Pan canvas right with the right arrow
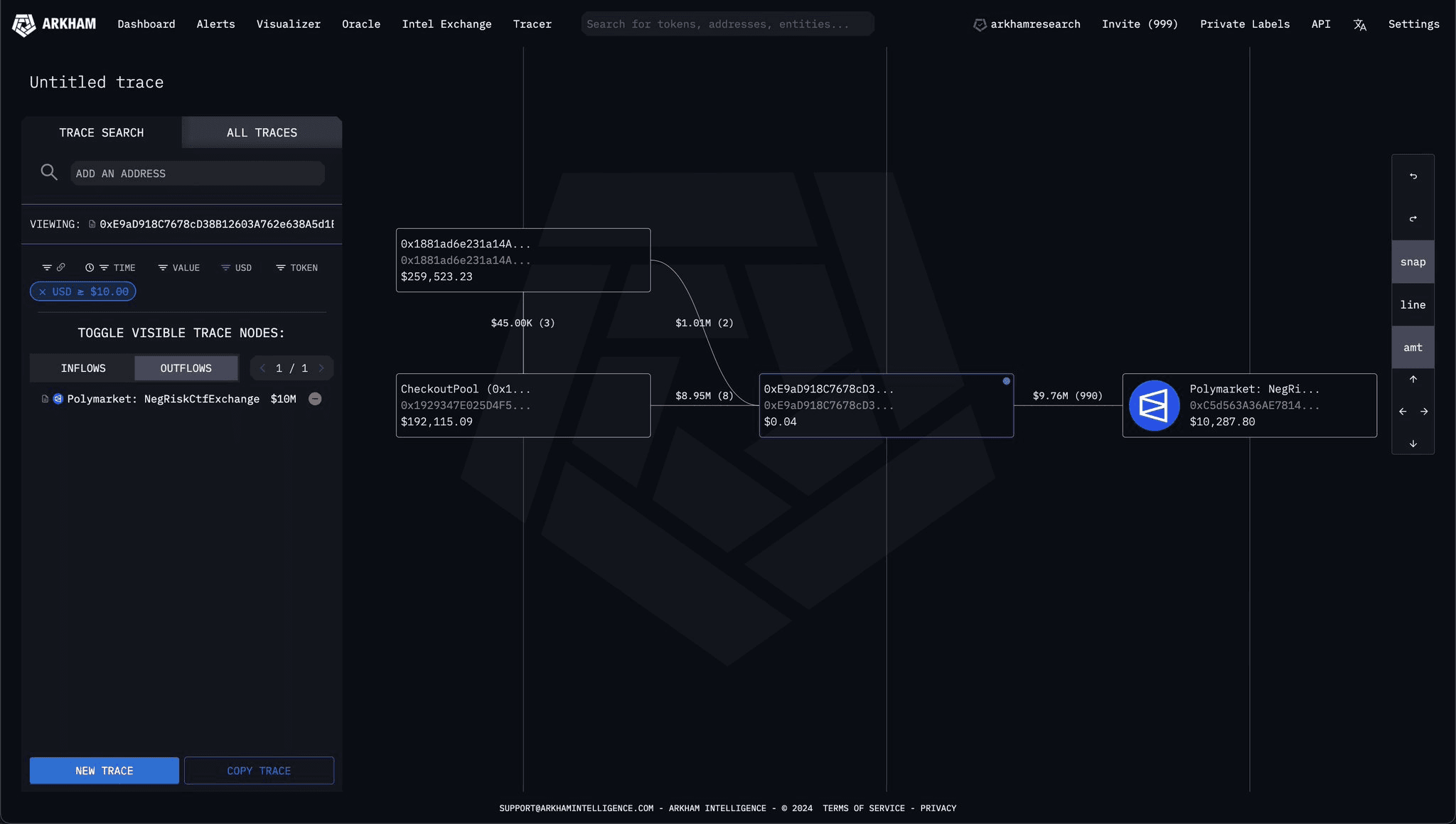The height and width of the screenshot is (824, 1456). [x=1424, y=411]
